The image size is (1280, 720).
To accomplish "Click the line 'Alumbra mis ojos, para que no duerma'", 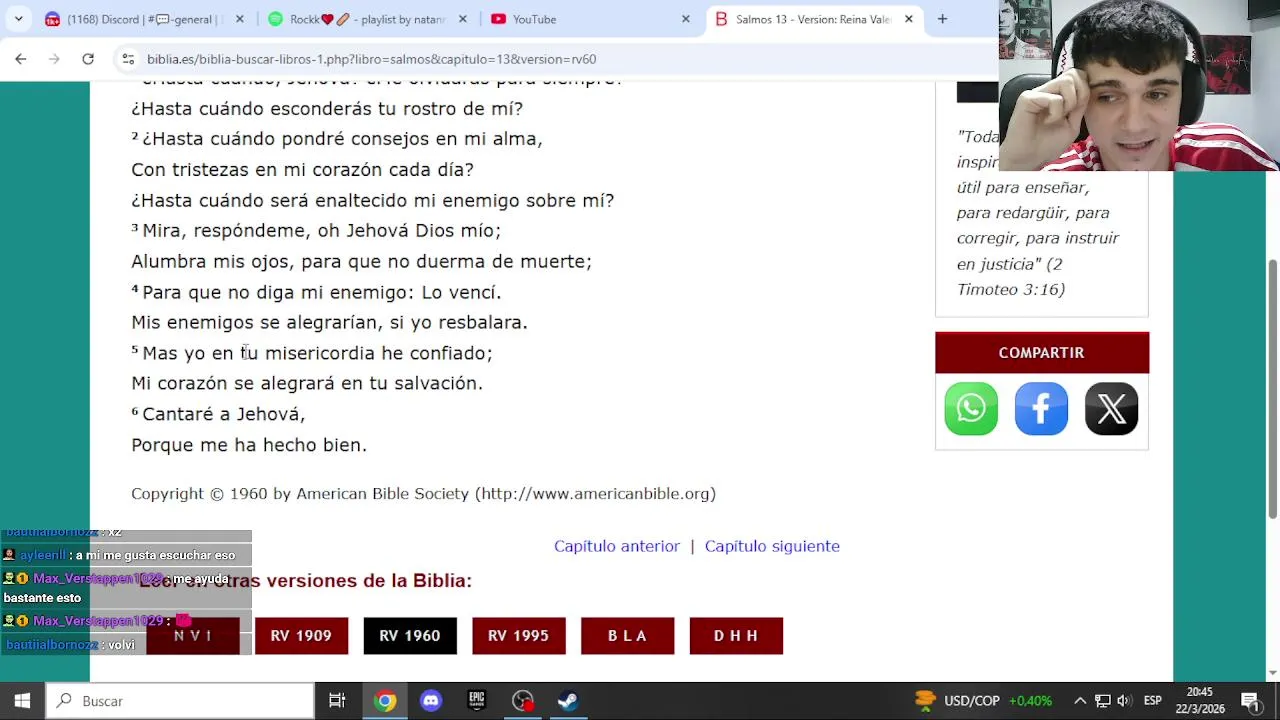I will coord(361,262).
